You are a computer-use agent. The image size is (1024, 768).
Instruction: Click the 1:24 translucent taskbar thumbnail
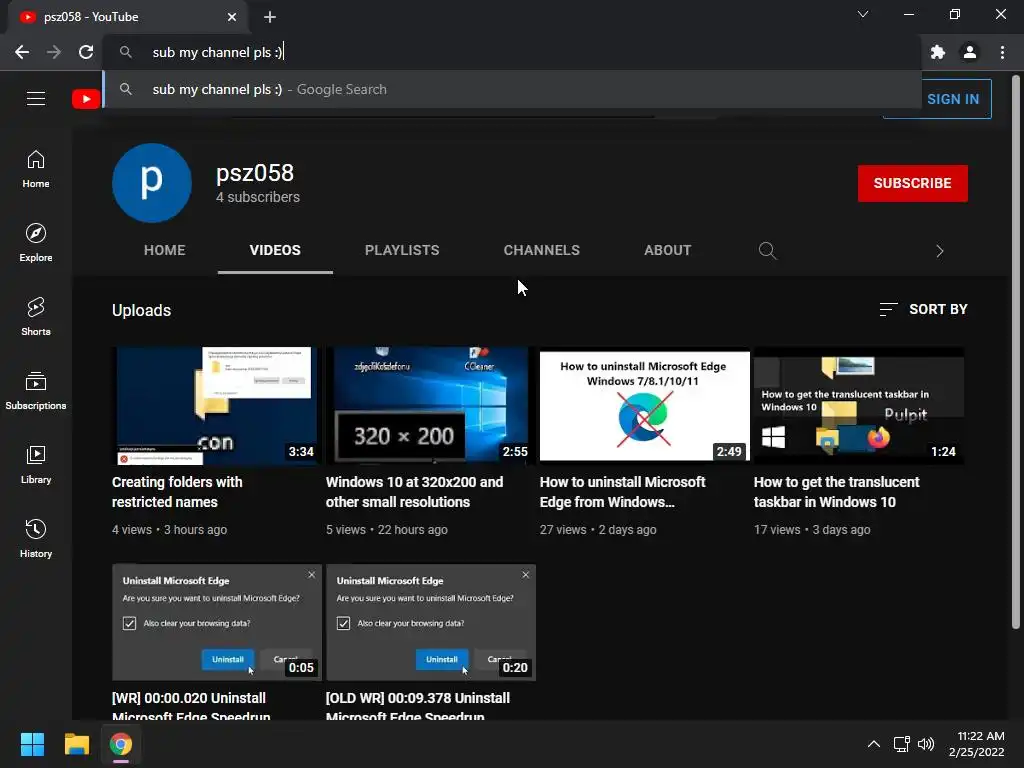click(x=859, y=406)
